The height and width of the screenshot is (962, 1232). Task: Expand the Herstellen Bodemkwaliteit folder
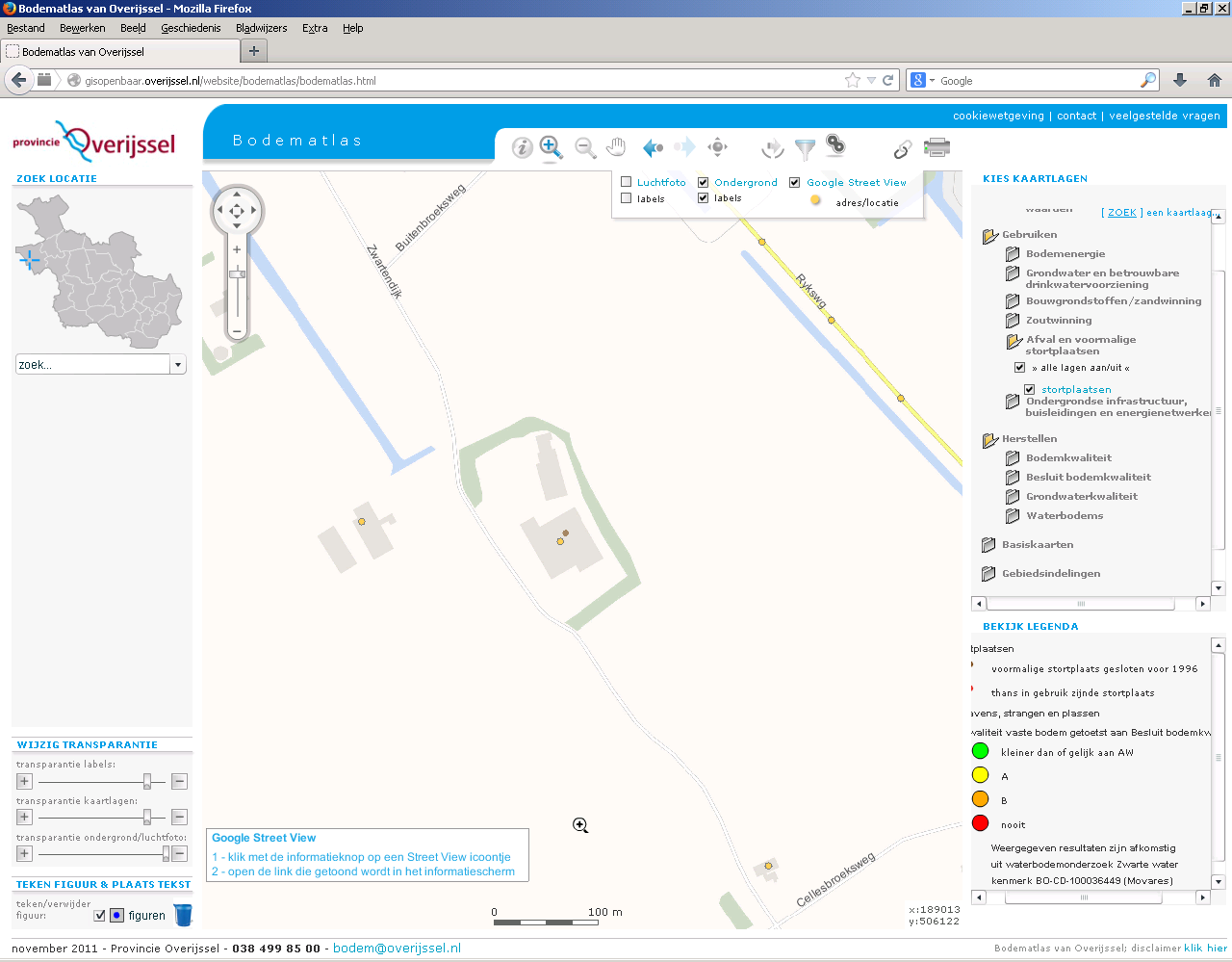click(1012, 457)
